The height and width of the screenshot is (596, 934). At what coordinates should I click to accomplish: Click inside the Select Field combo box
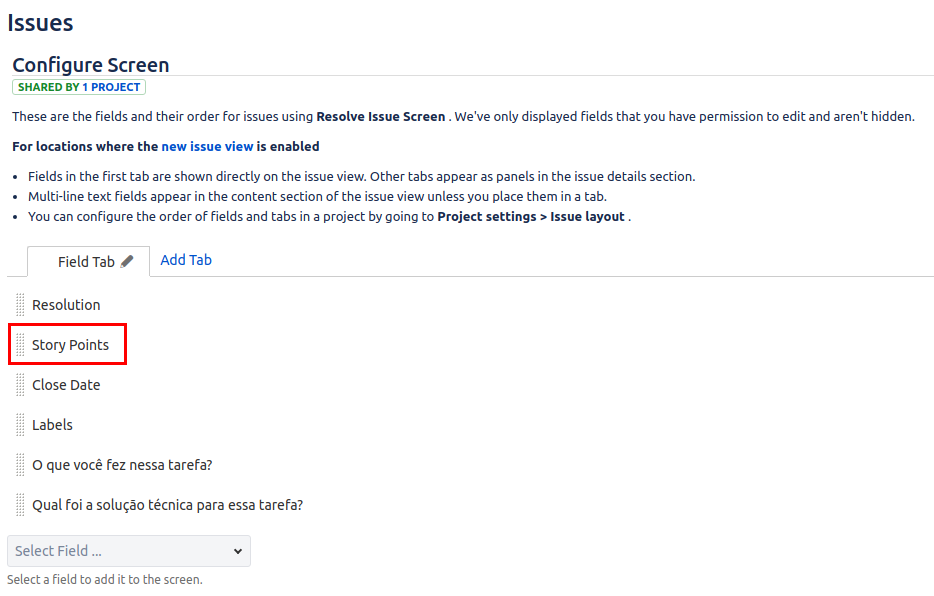[129, 551]
